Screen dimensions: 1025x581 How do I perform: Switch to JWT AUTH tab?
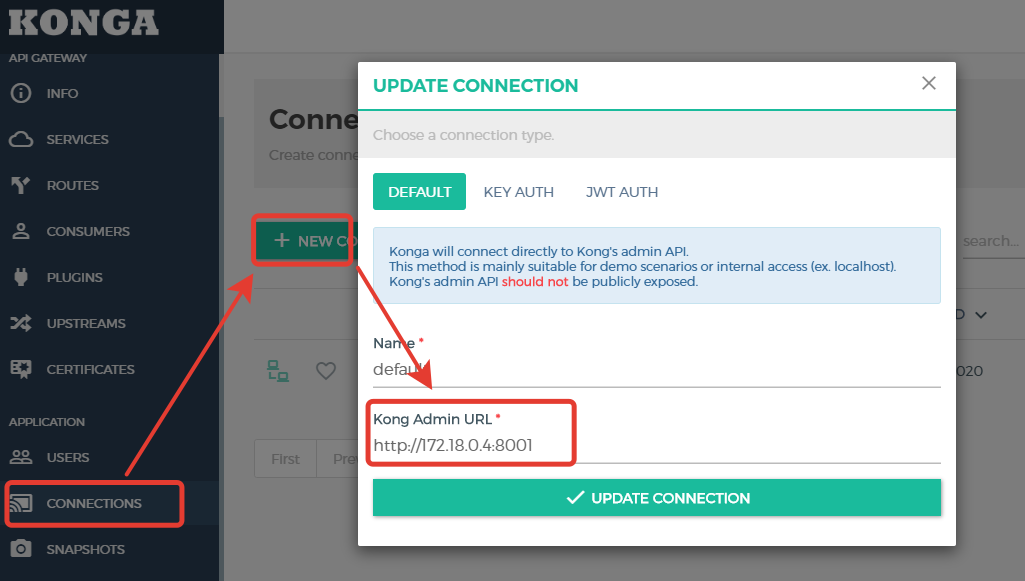tap(622, 191)
